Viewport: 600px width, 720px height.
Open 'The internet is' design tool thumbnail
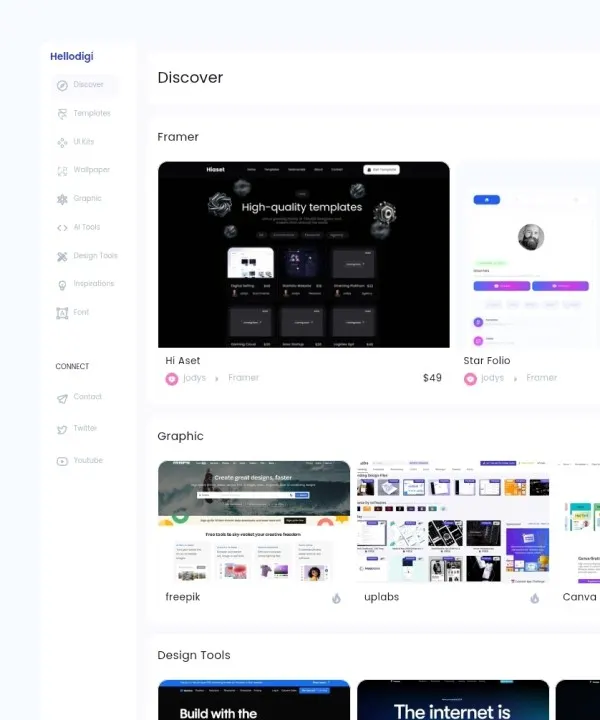453,700
